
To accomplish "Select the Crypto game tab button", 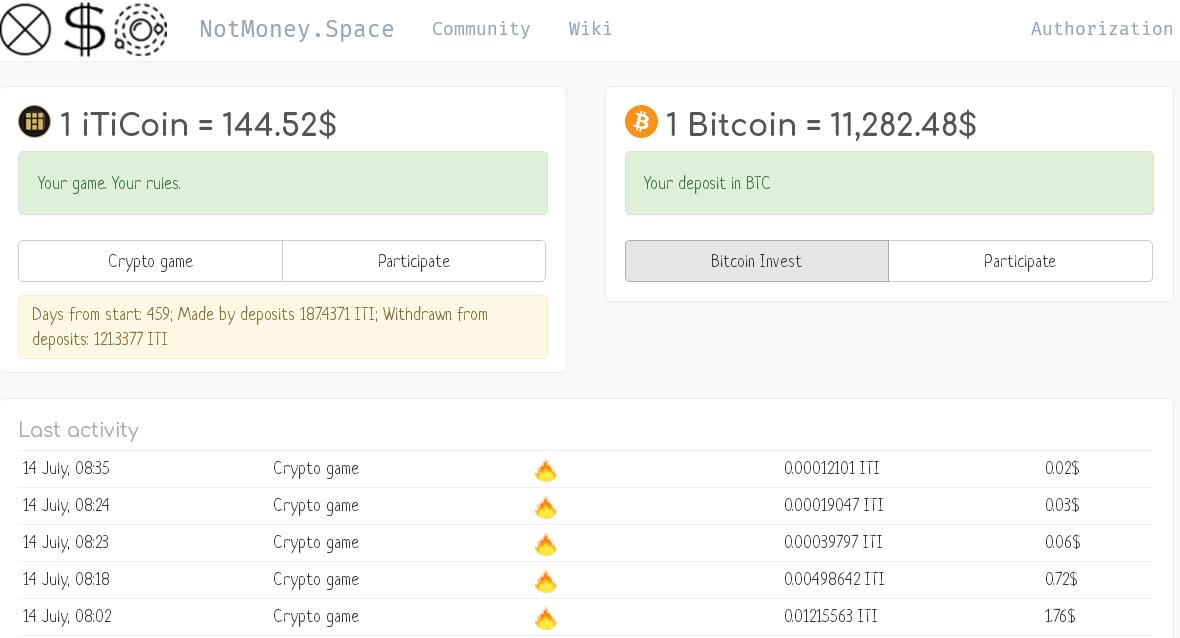I will tap(151, 261).
